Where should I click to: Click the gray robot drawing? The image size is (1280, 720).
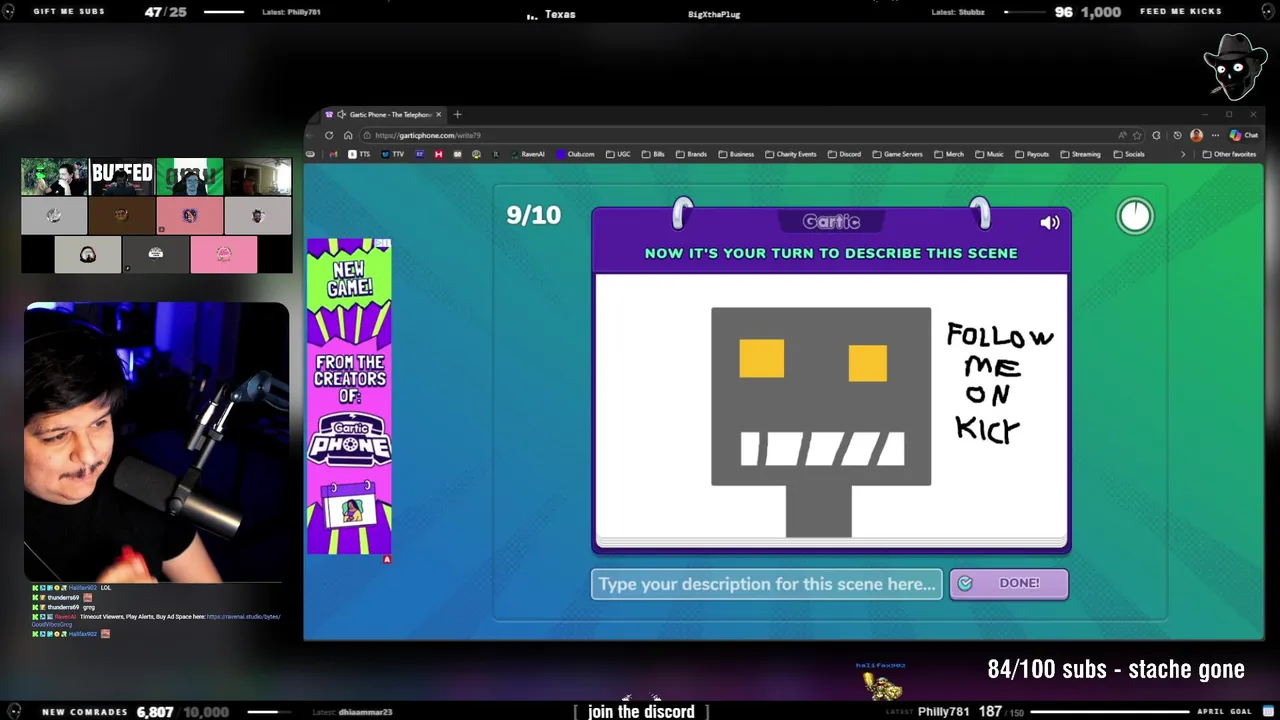(x=821, y=422)
